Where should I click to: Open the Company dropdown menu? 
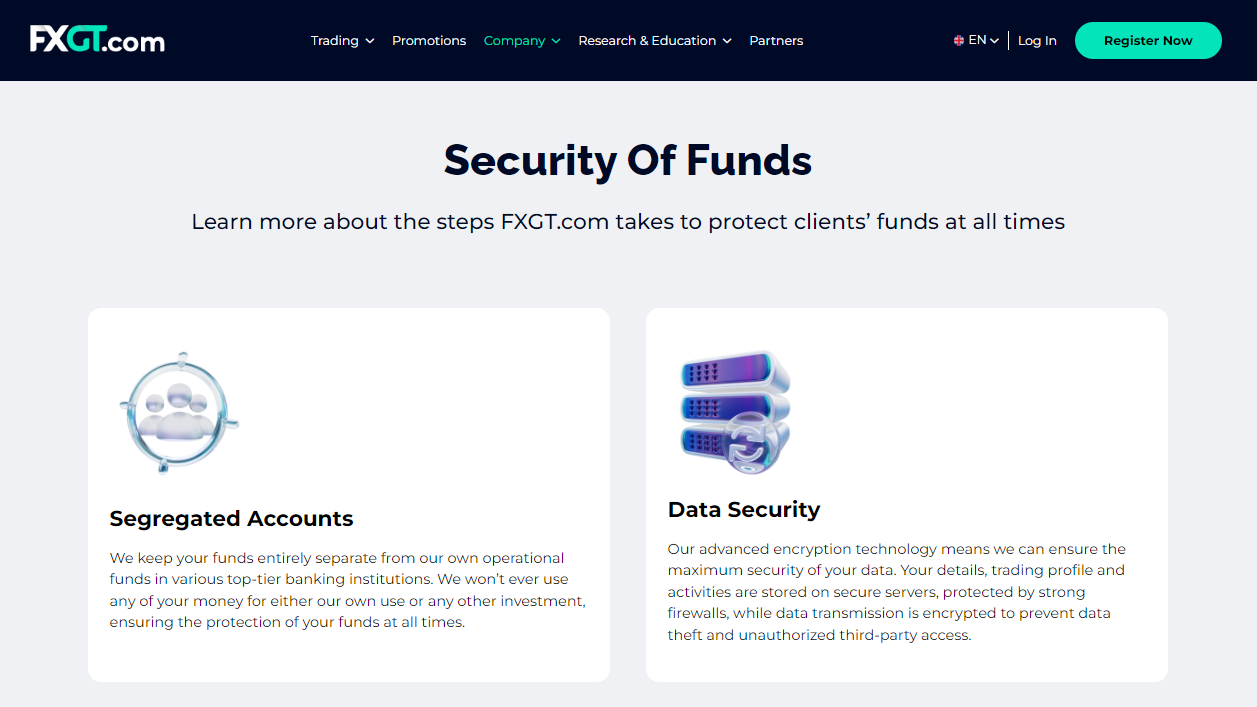[521, 40]
